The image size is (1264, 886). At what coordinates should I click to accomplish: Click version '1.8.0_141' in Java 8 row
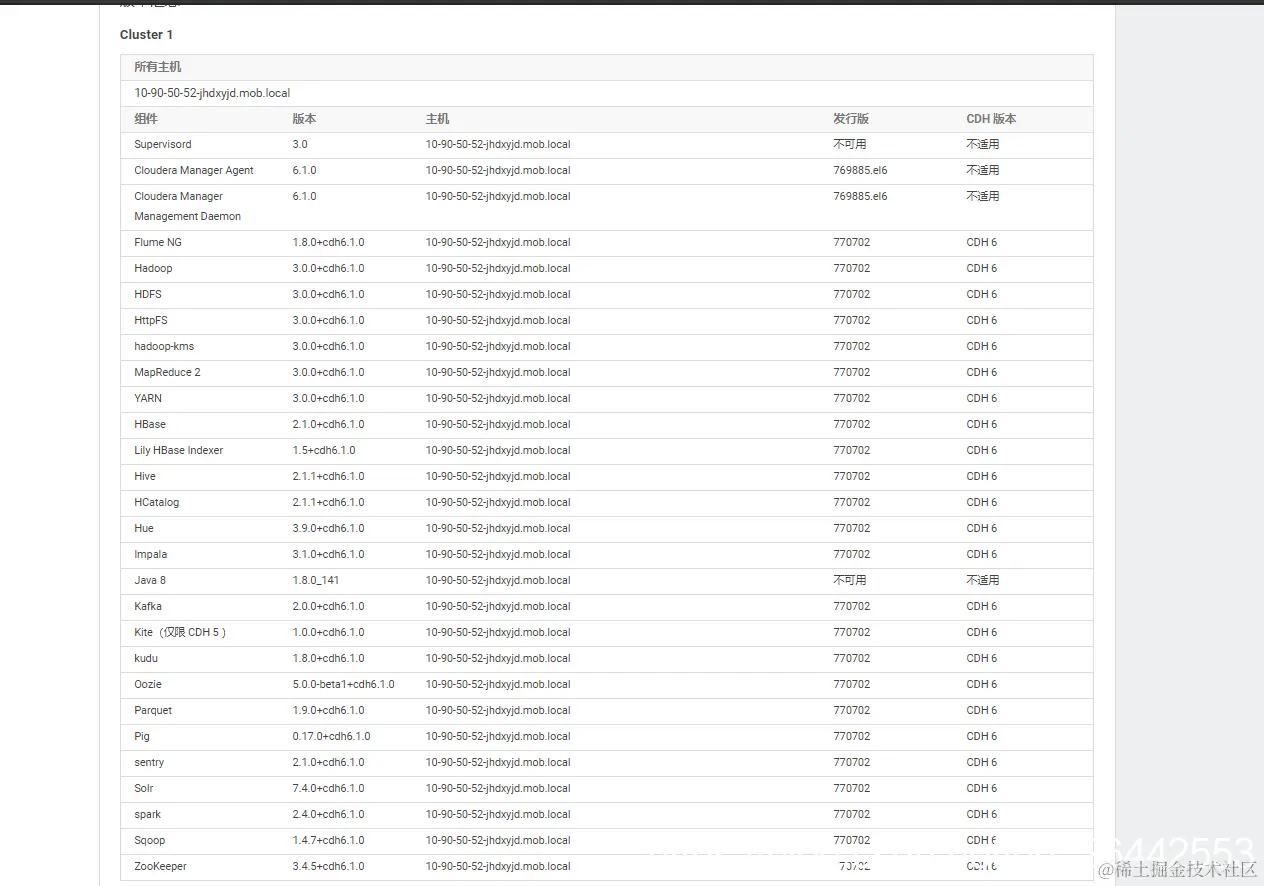(x=316, y=581)
